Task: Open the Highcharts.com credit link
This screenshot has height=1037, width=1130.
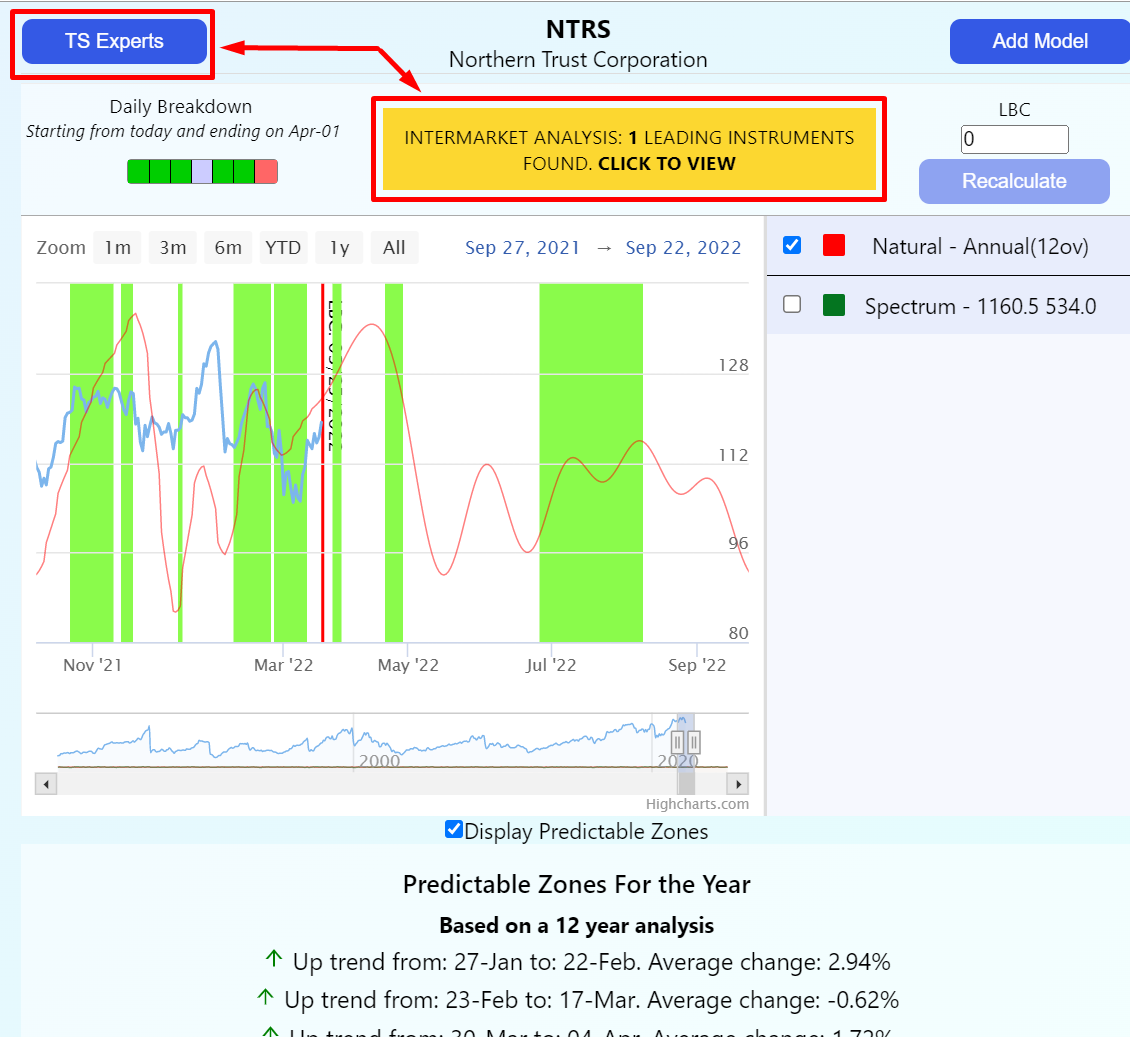Action: coord(697,804)
